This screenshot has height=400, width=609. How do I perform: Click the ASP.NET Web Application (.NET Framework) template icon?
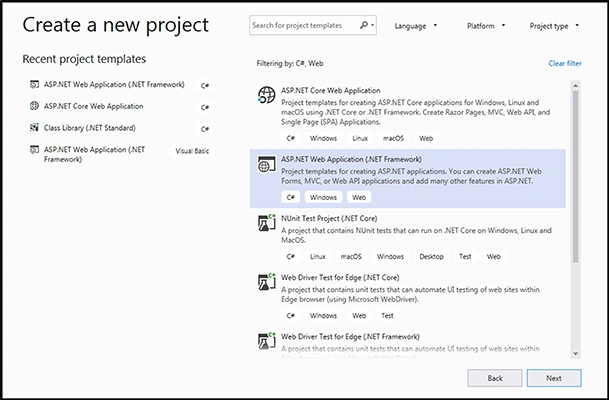[x=266, y=164]
